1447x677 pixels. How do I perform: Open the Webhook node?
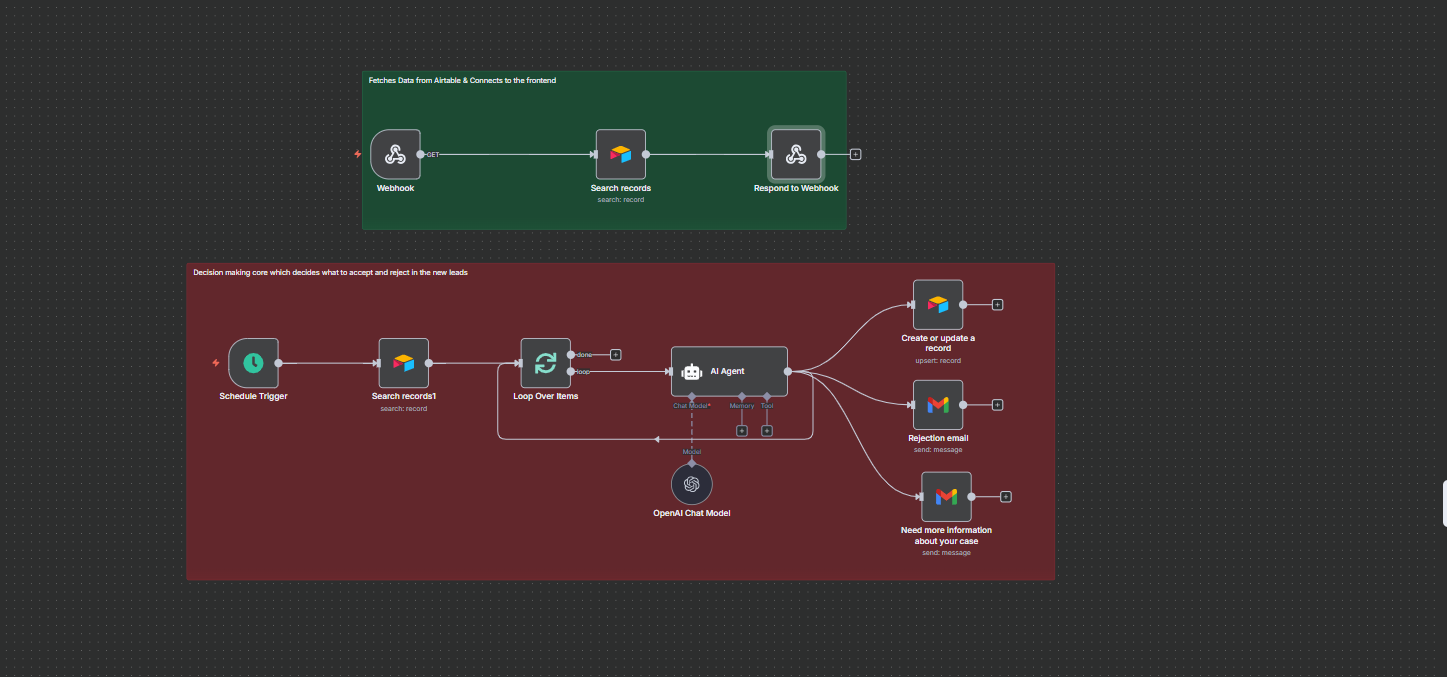click(x=395, y=154)
